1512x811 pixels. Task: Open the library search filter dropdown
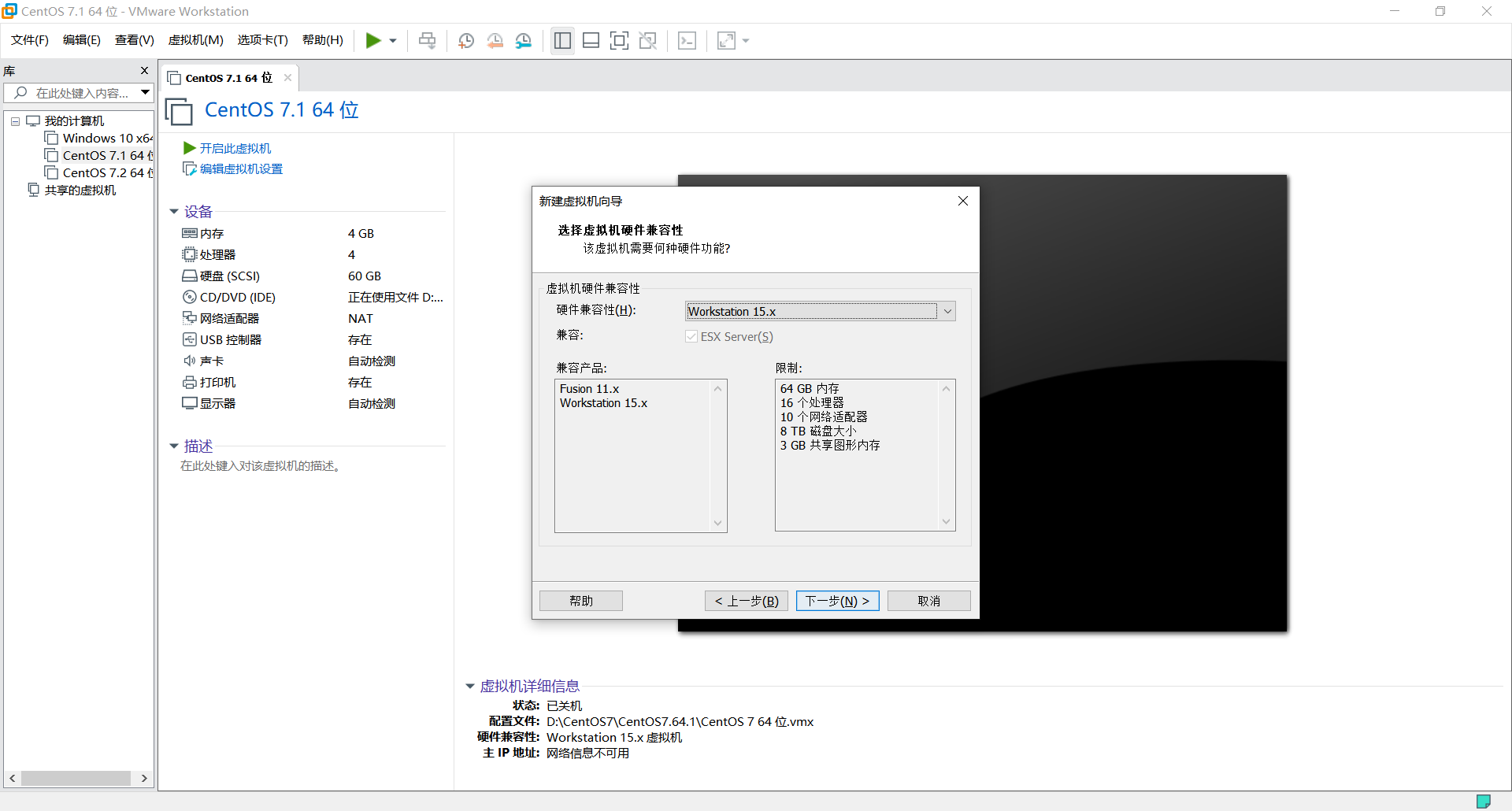pos(146,93)
